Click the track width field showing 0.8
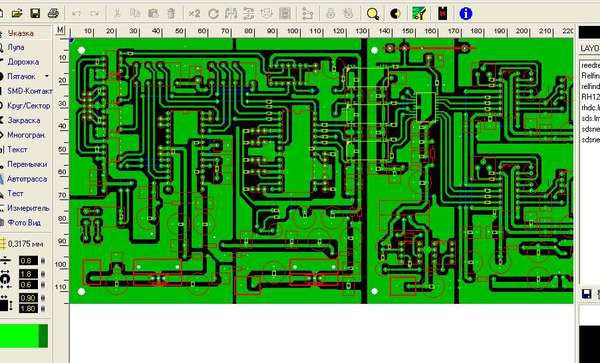Screen dimensions: 600x363 click(x=29, y=261)
